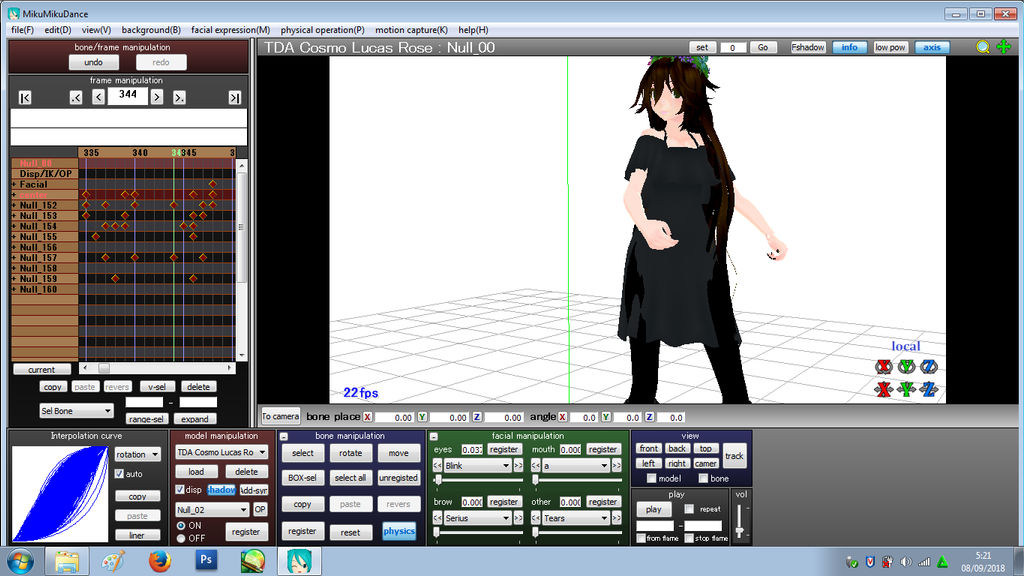Open the Sel Bone dropdown
1024x576 pixels.
[x=76, y=411]
